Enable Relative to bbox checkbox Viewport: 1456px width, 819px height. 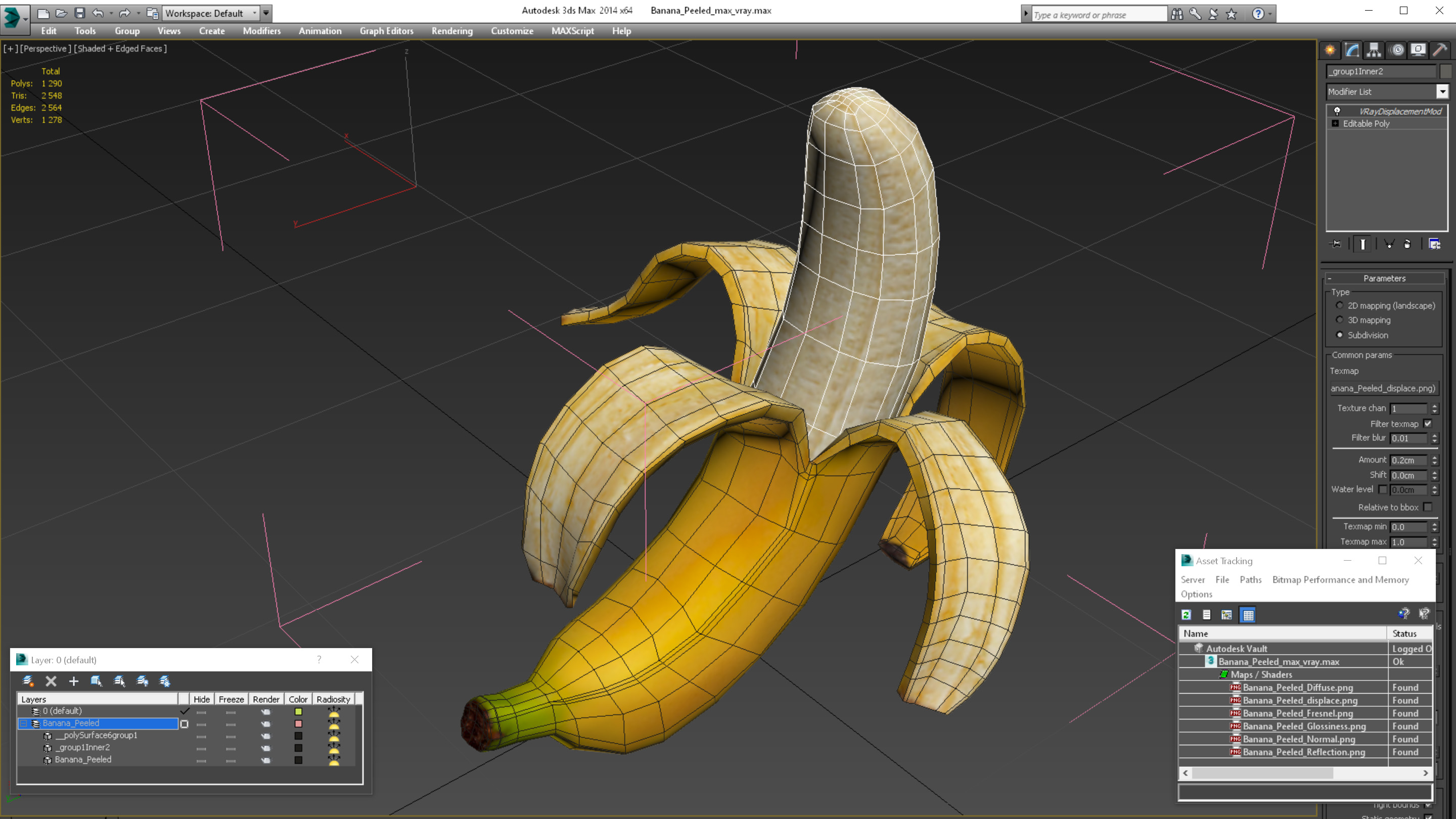[1428, 507]
